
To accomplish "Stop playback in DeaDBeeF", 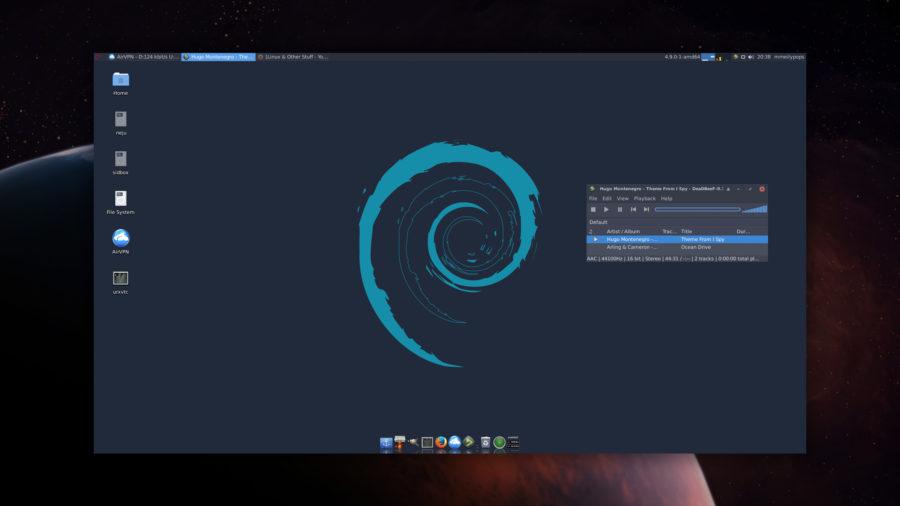I will tap(593, 209).
